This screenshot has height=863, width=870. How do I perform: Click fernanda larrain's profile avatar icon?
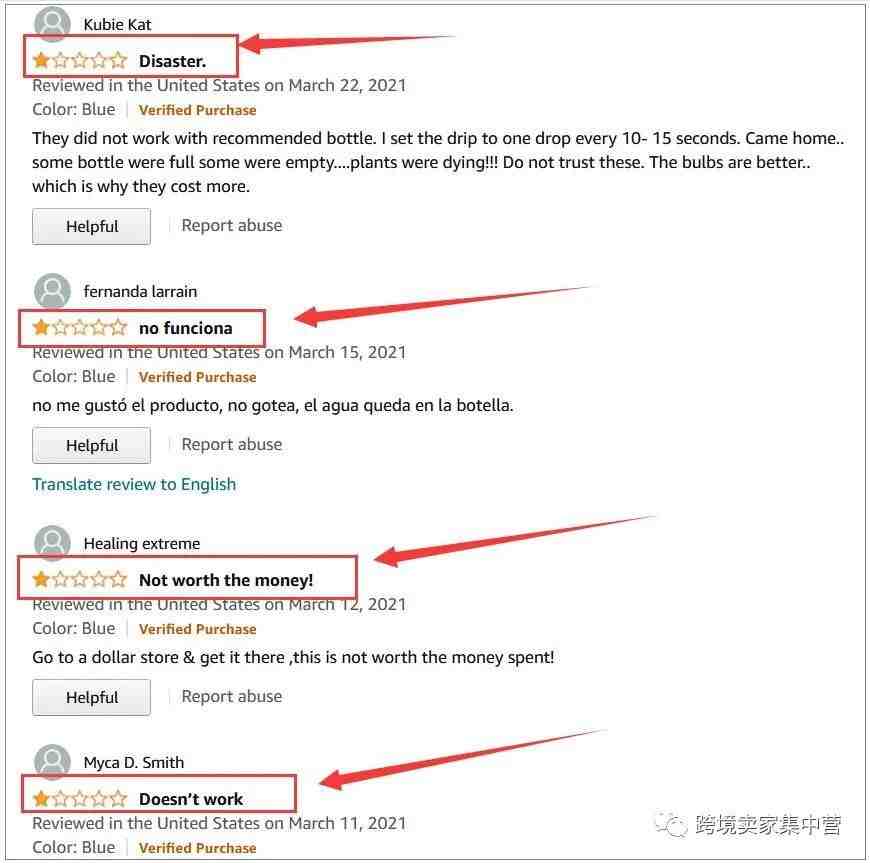52,291
